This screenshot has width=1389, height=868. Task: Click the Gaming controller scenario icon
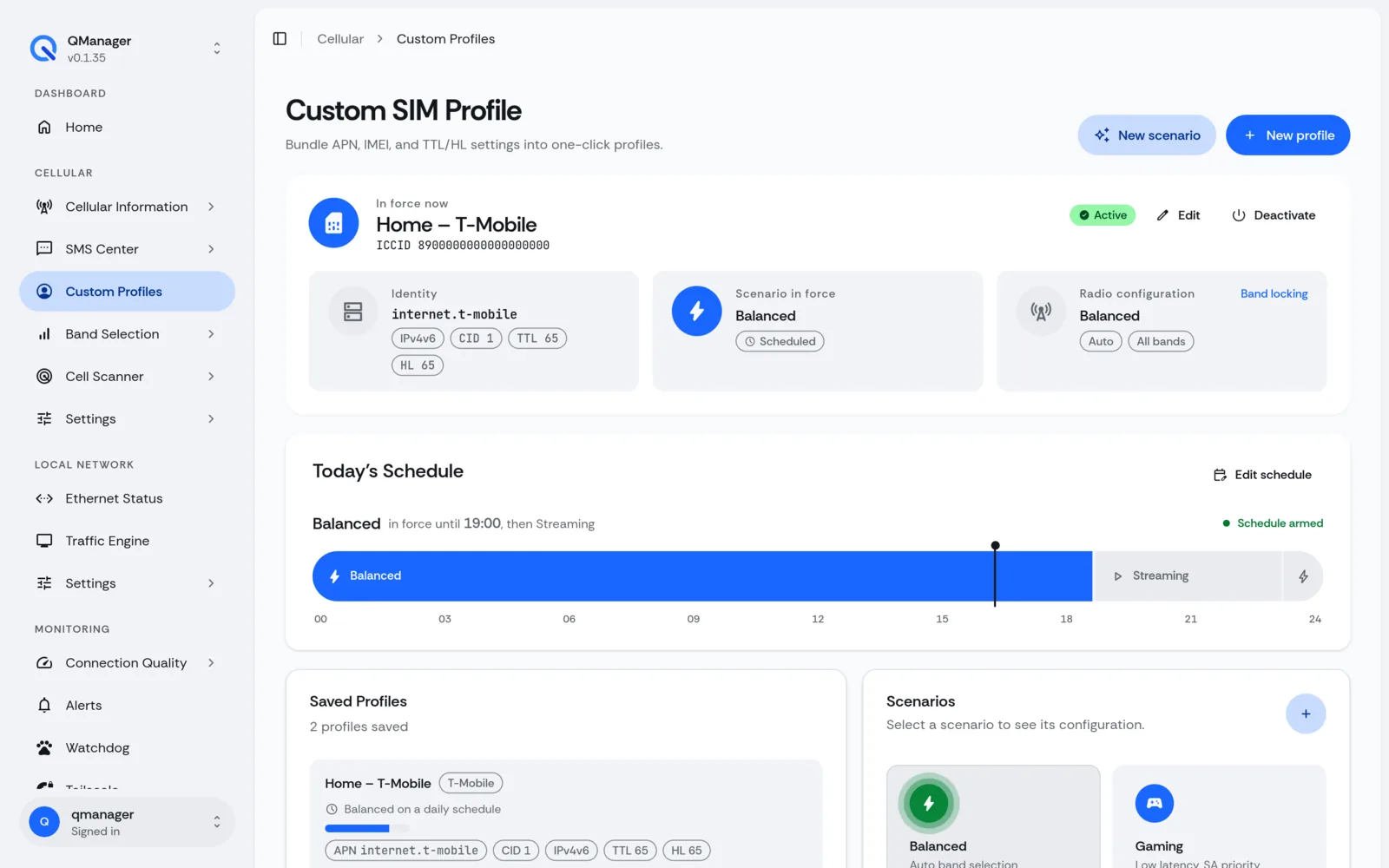coord(1154,804)
